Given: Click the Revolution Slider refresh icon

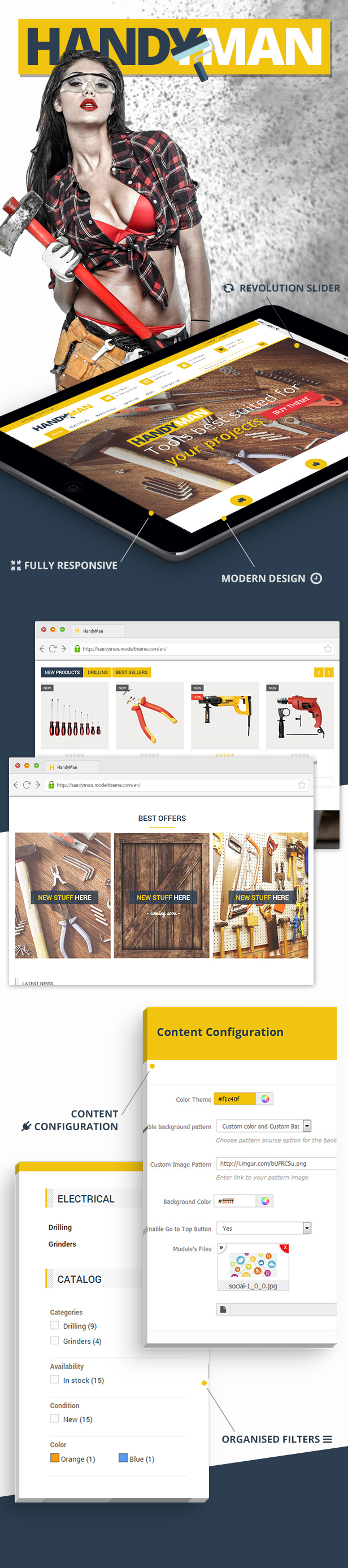Looking at the screenshot, I should point(228,288).
